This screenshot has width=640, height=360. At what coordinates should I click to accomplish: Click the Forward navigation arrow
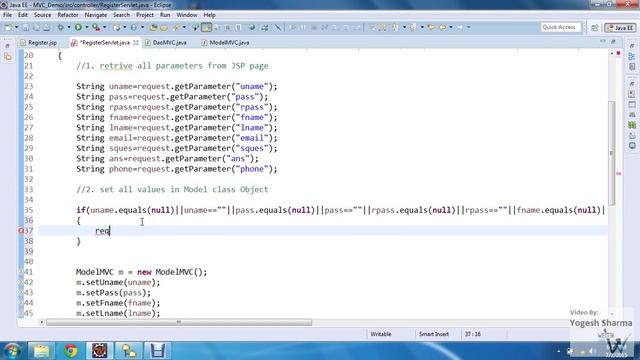[460, 27]
